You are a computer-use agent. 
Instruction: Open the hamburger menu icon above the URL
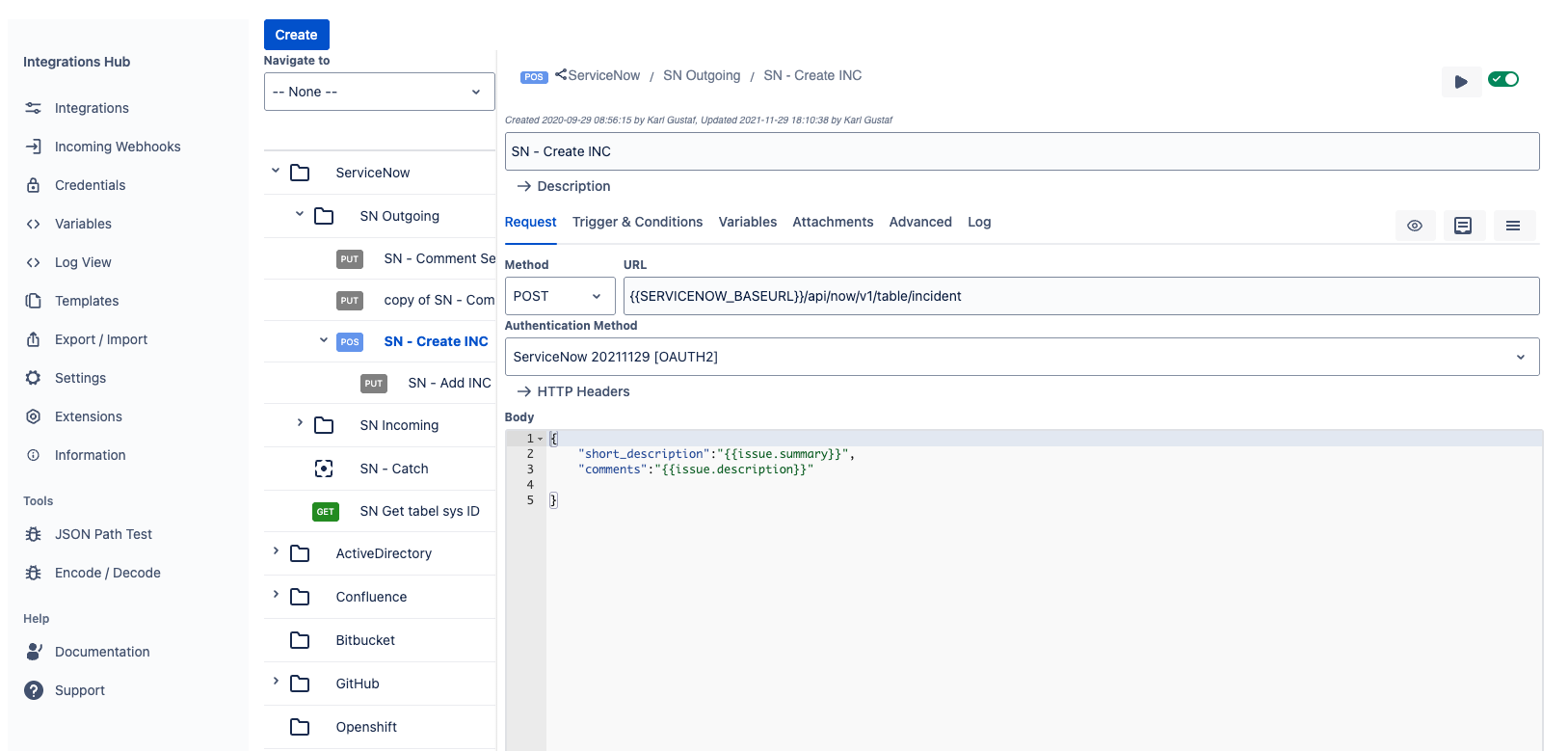click(x=1513, y=226)
